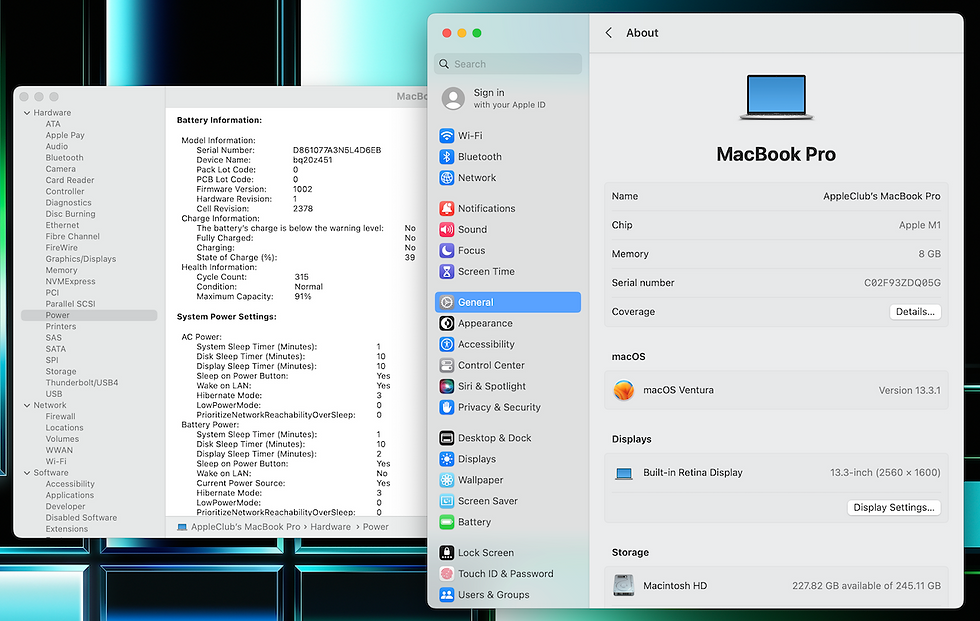Select Ethernet in System Information Hardware list

[62, 226]
